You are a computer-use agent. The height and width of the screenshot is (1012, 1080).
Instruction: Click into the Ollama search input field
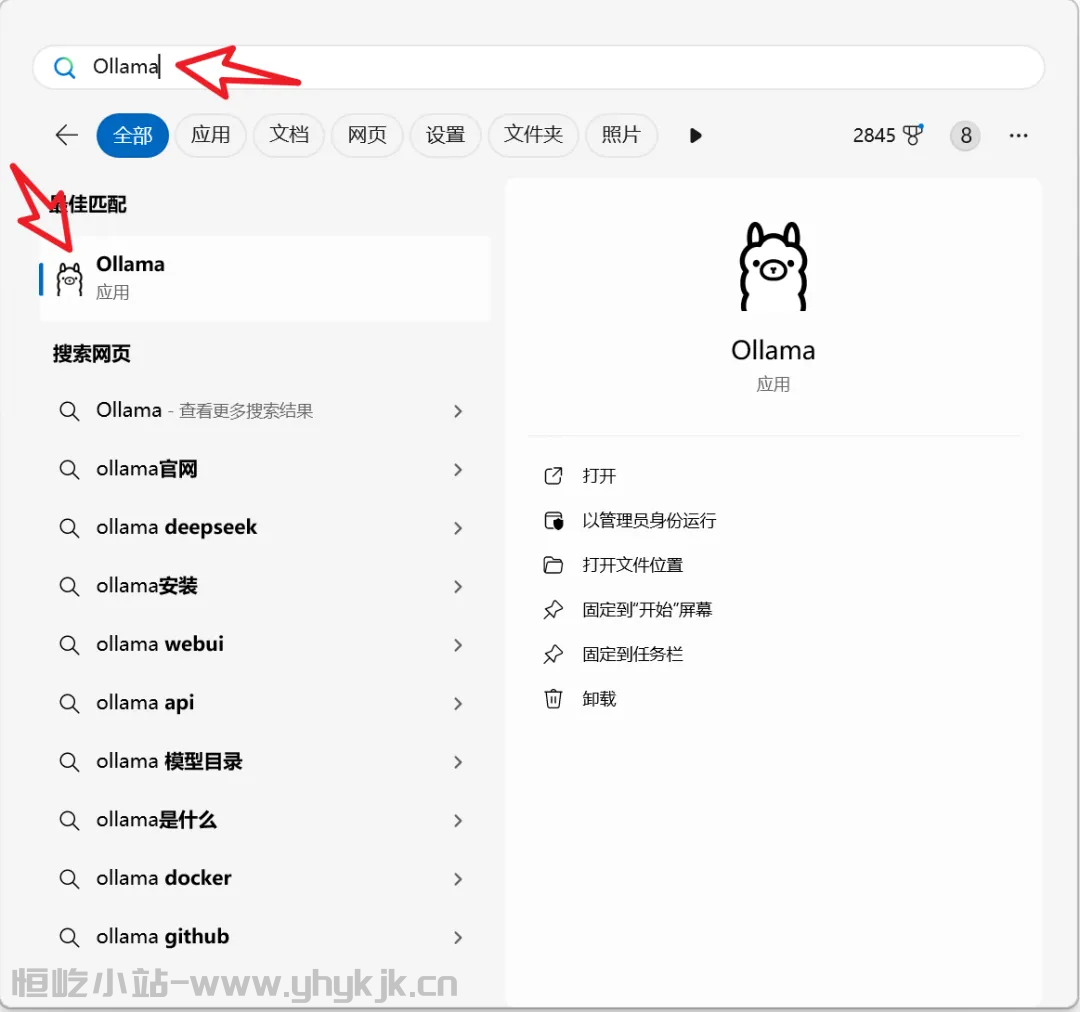[539, 67]
